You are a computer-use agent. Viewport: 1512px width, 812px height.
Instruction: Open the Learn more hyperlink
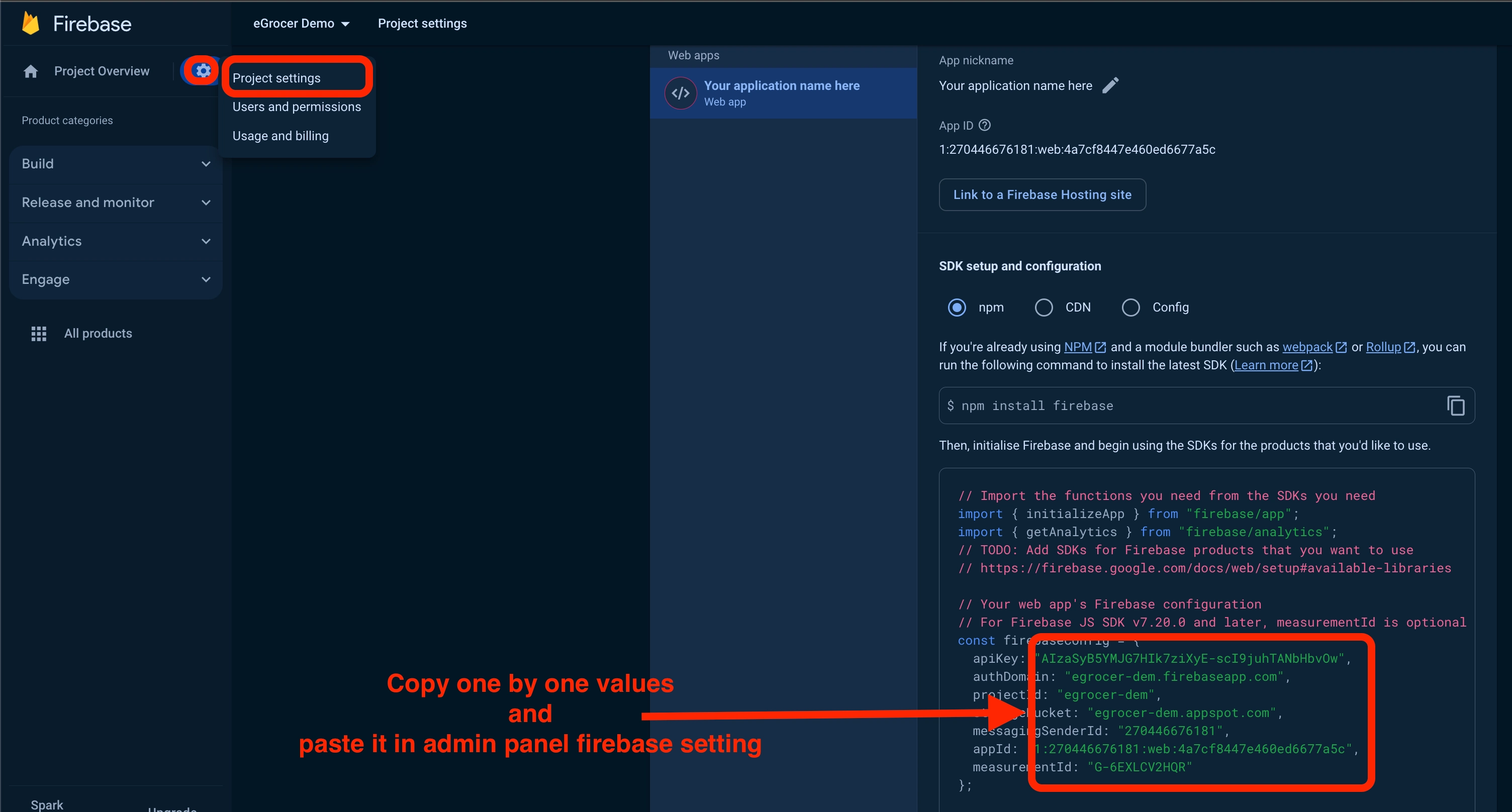(x=1266, y=365)
